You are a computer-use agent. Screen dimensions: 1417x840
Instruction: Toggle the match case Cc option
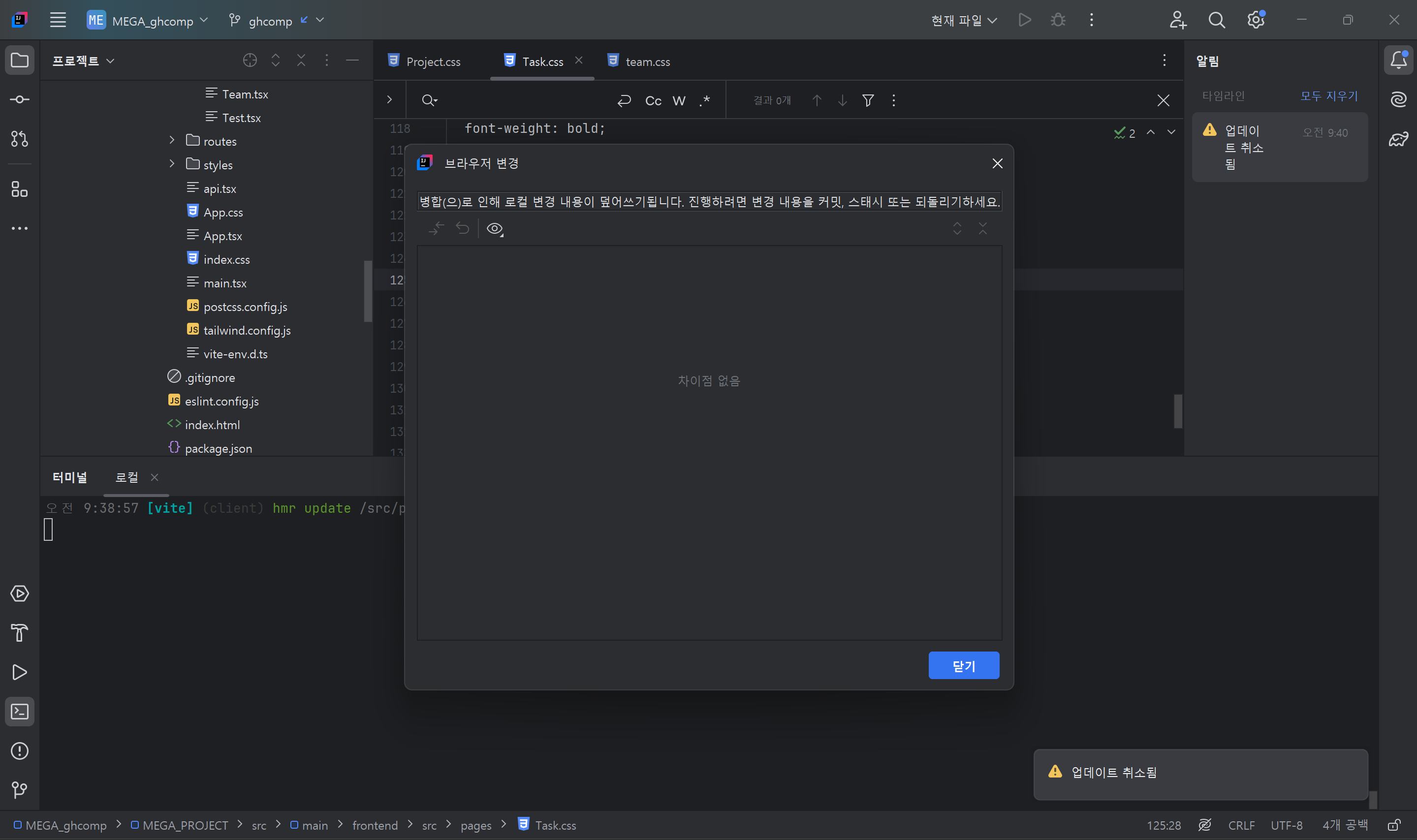point(653,101)
